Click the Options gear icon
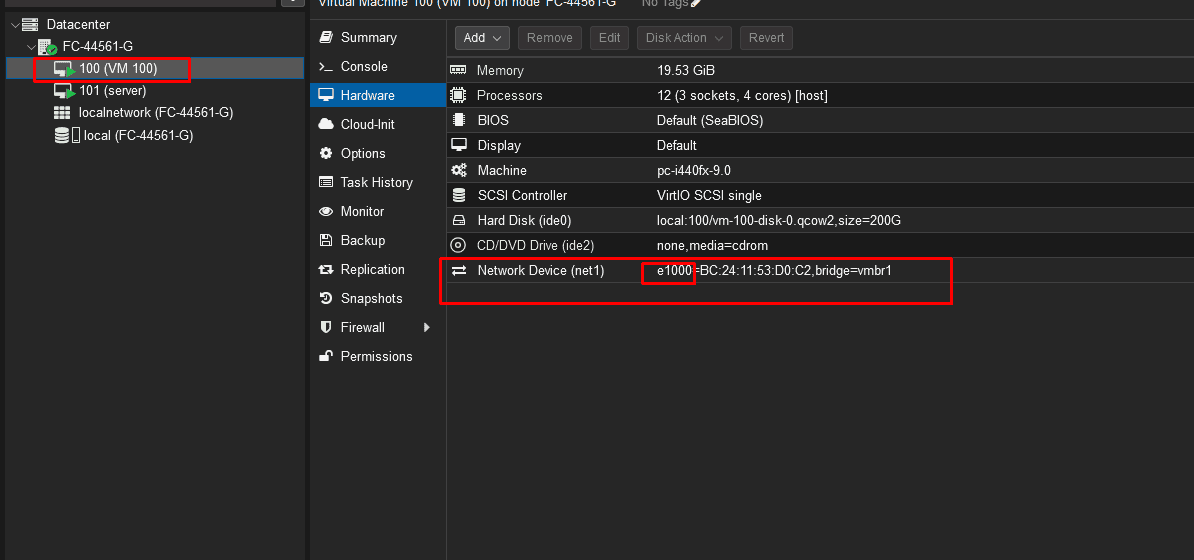Screen dimensions: 1194x560 326,153
